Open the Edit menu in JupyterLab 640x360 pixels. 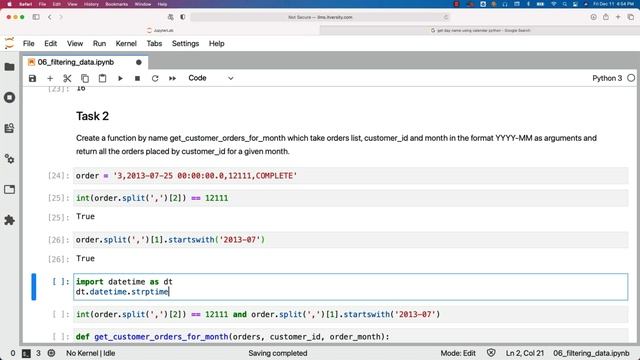51,44
